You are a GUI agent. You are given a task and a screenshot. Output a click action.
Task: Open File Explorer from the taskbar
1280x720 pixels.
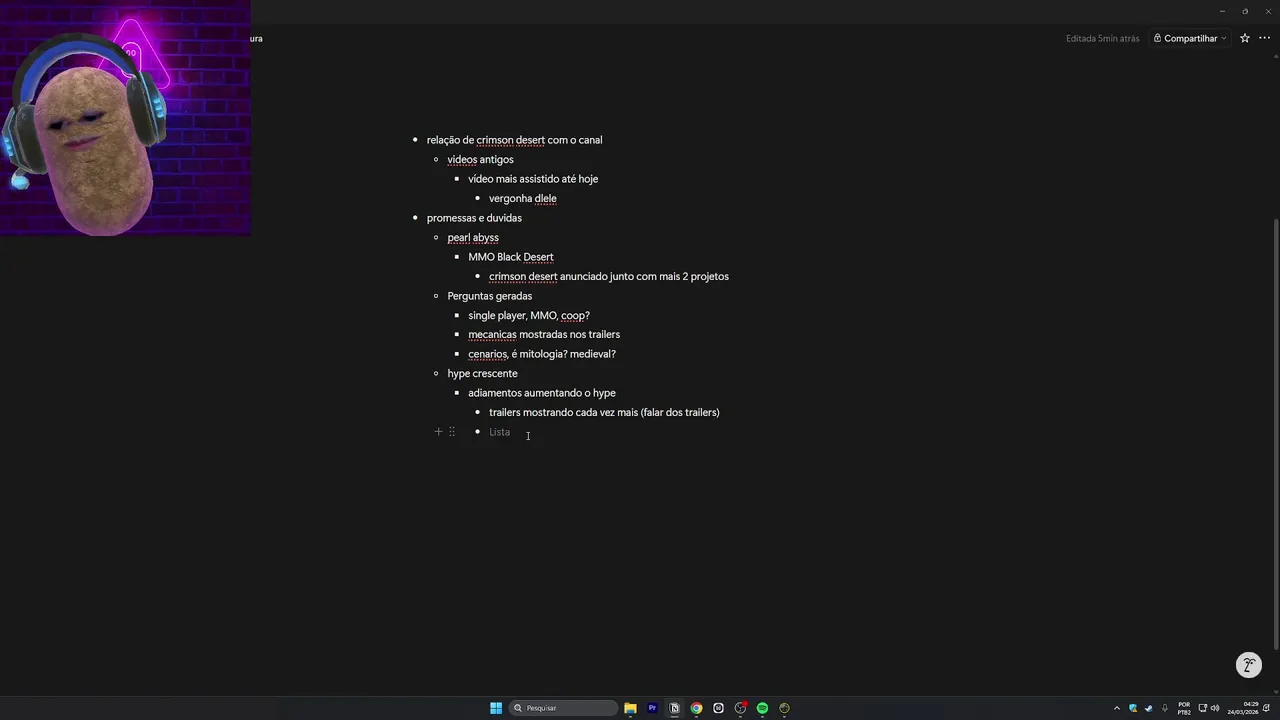tap(630, 708)
